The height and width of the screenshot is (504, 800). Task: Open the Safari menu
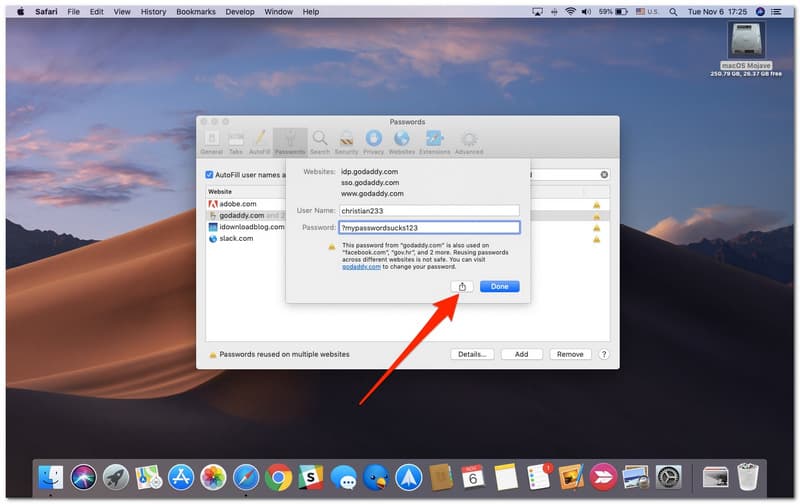(46, 11)
